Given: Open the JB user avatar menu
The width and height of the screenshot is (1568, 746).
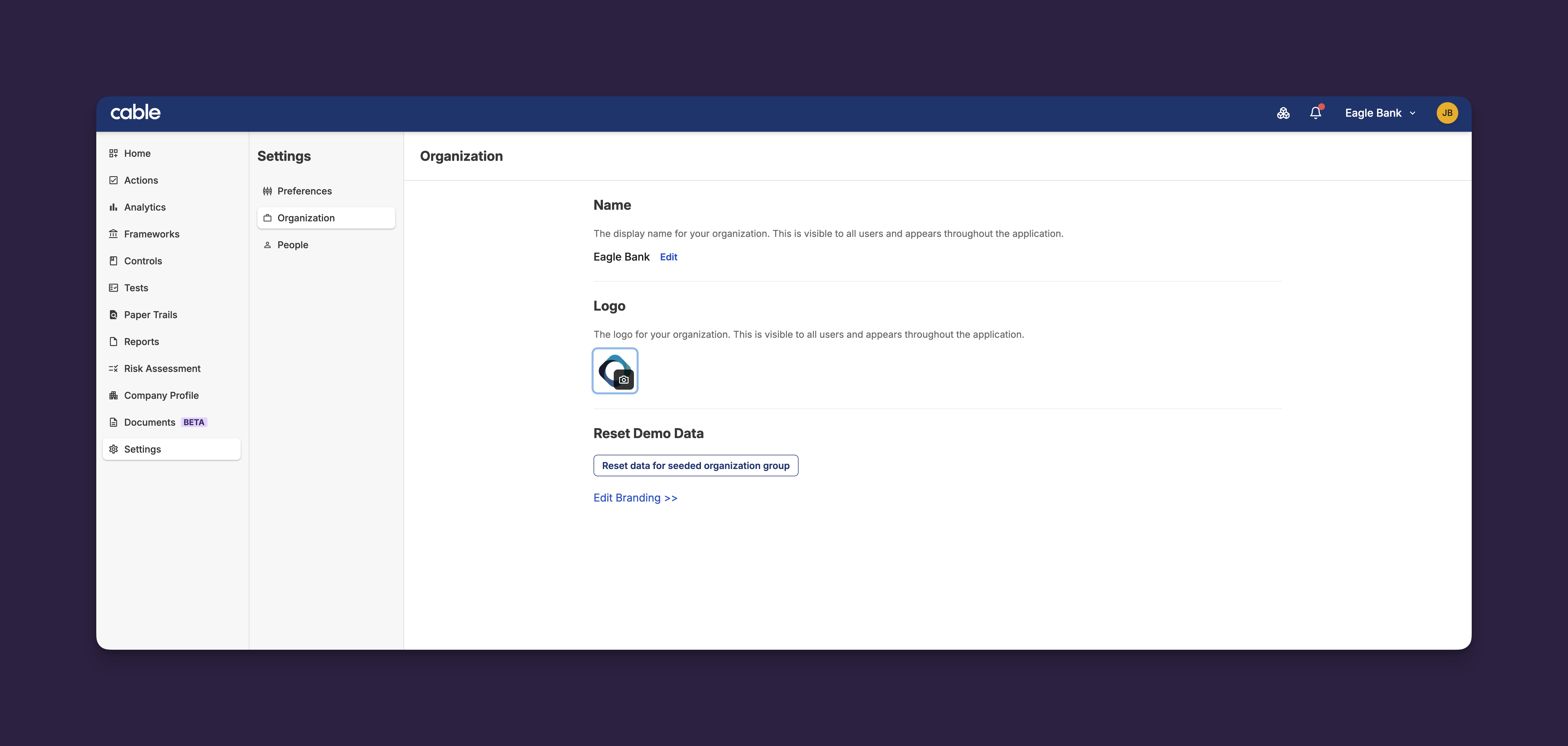Looking at the screenshot, I should (x=1447, y=113).
